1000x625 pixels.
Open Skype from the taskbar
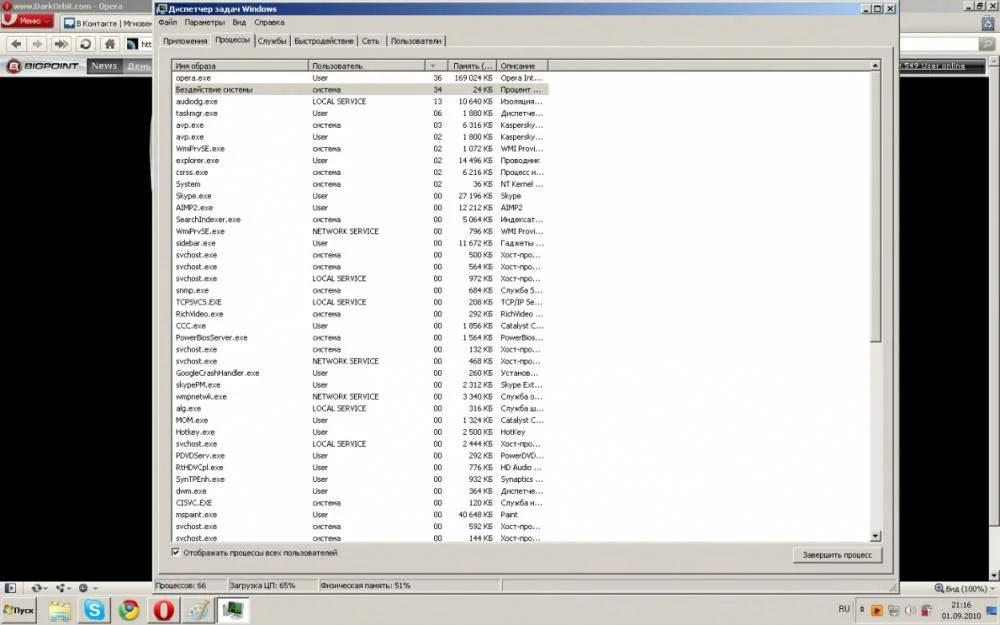[x=95, y=608]
